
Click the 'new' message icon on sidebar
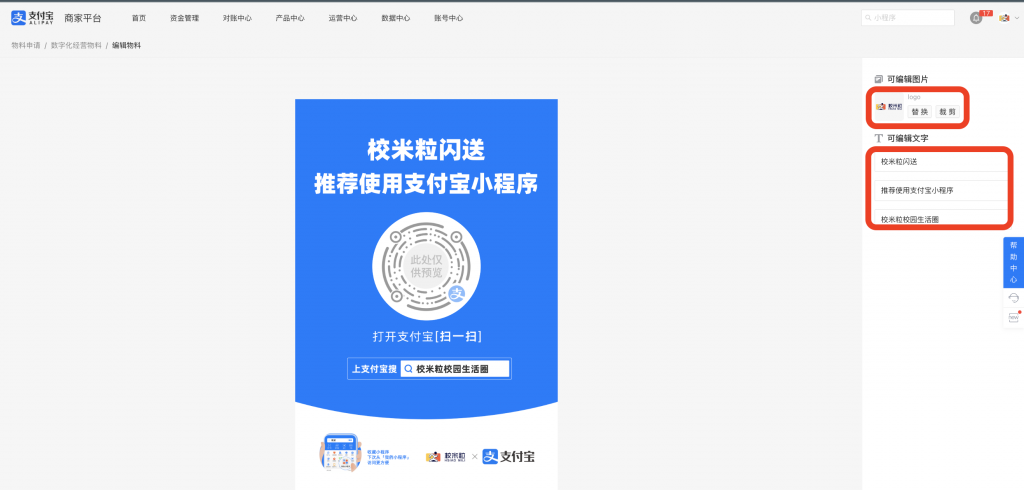[1014, 318]
